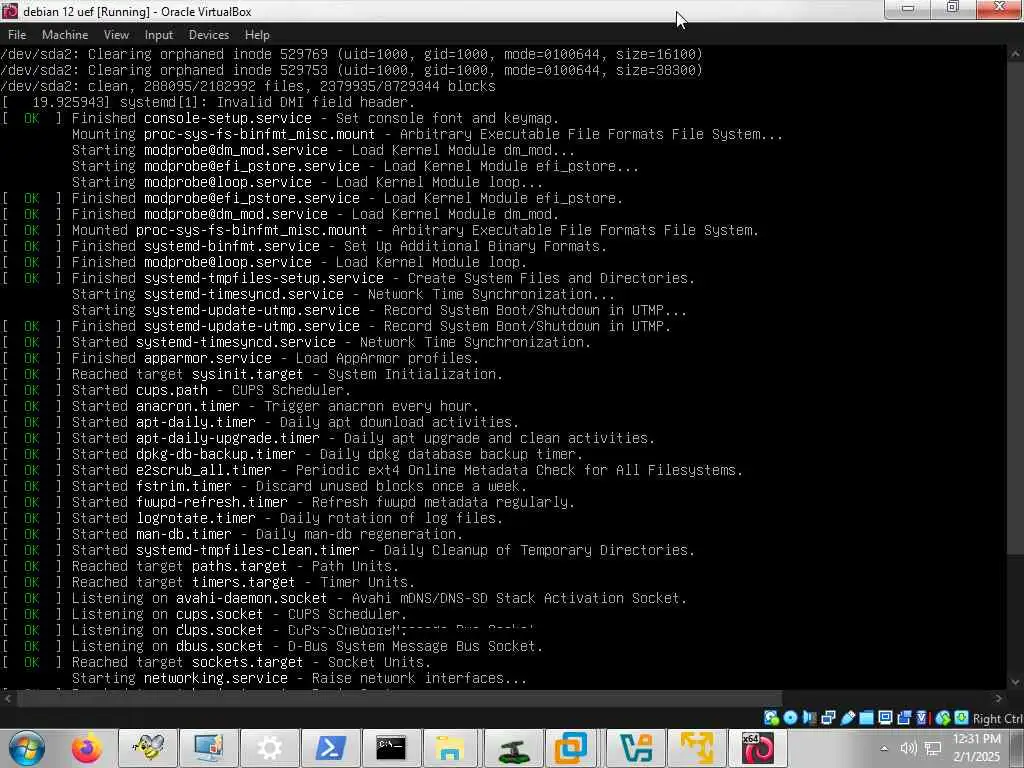Open the monitor personalization taskbar icon
The width and height of the screenshot is (1024, 768).
coord(209,748)
